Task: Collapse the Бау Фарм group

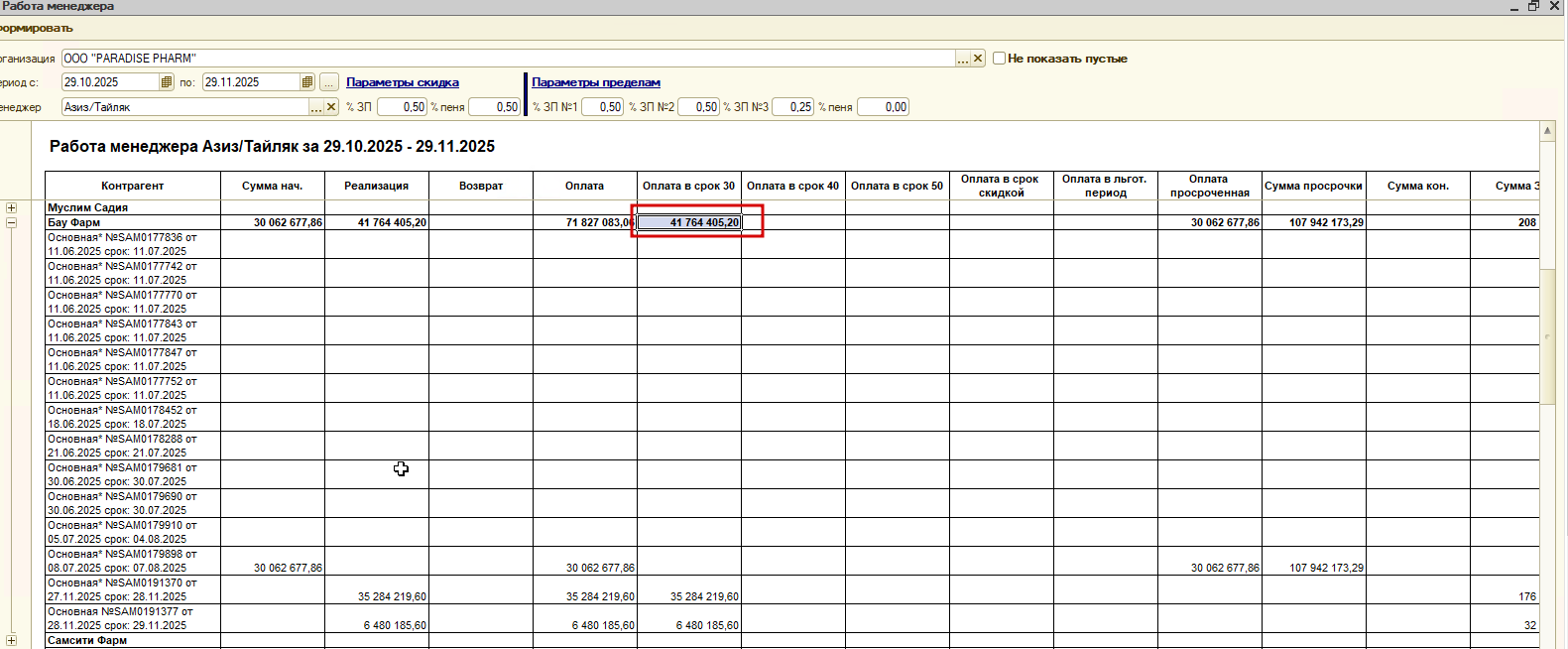Action: [12, 223]
